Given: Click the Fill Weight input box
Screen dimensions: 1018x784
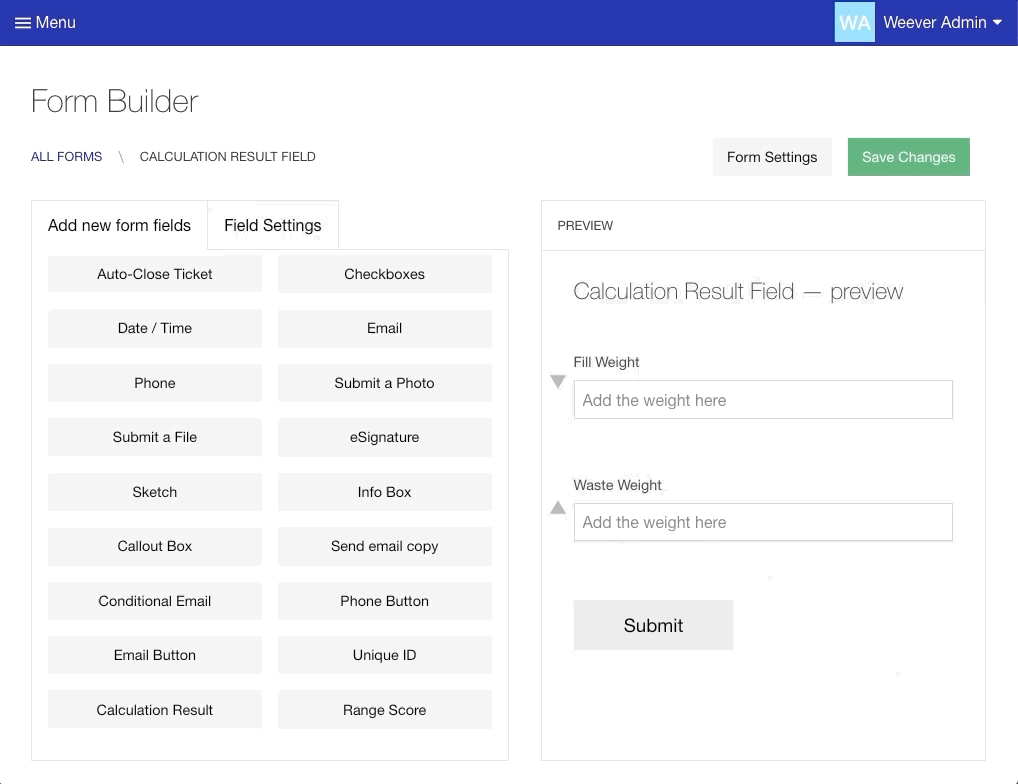Looking at the screenshot, I should [x=762, y=400].
